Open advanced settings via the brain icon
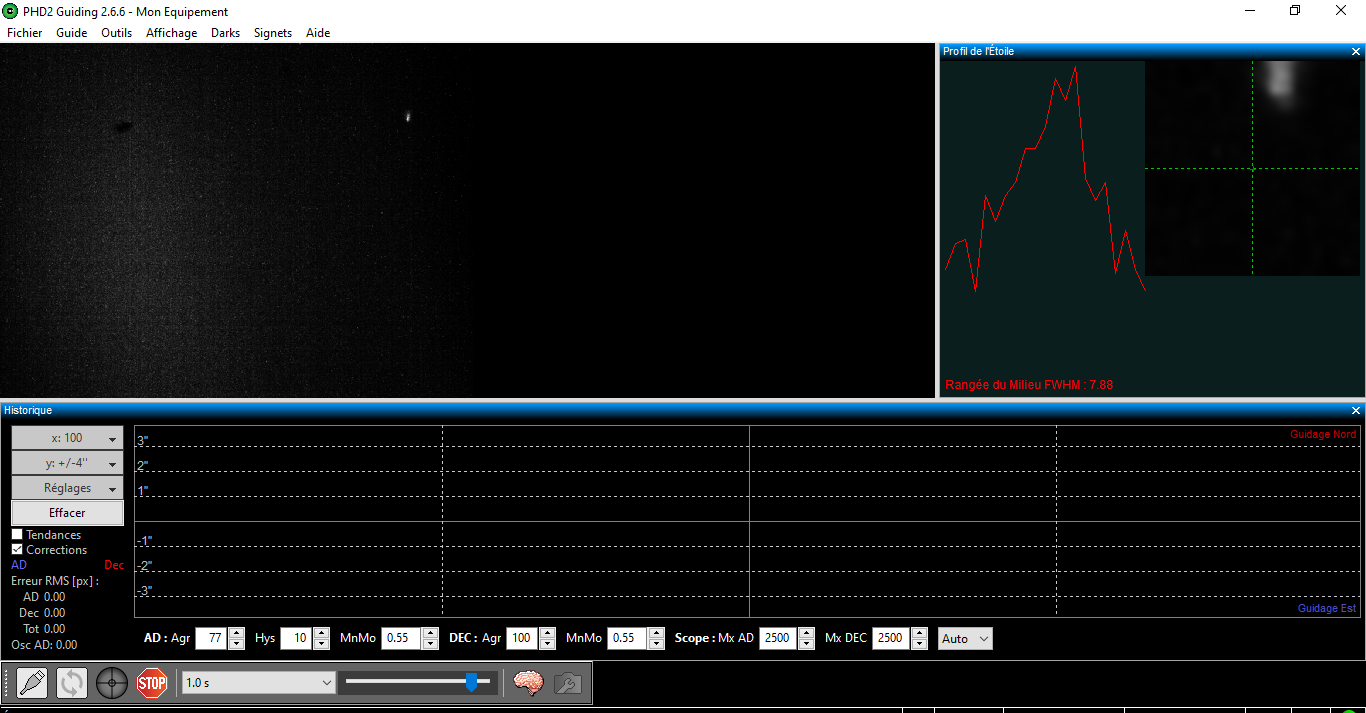 (x=528, y=683)
